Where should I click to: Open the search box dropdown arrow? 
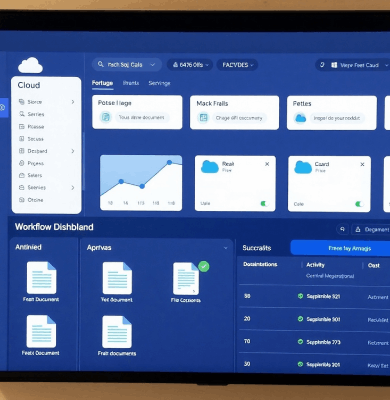tap(153, 65)
